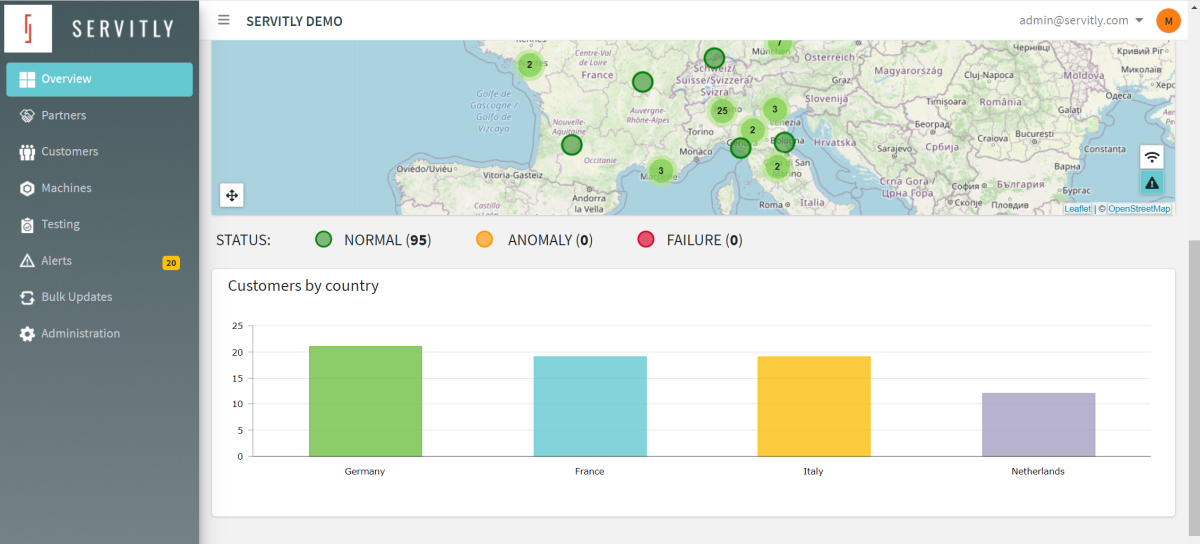Open the Overview dashboard page
This screenshot has width=1200, height=544.
click(99, 79)
